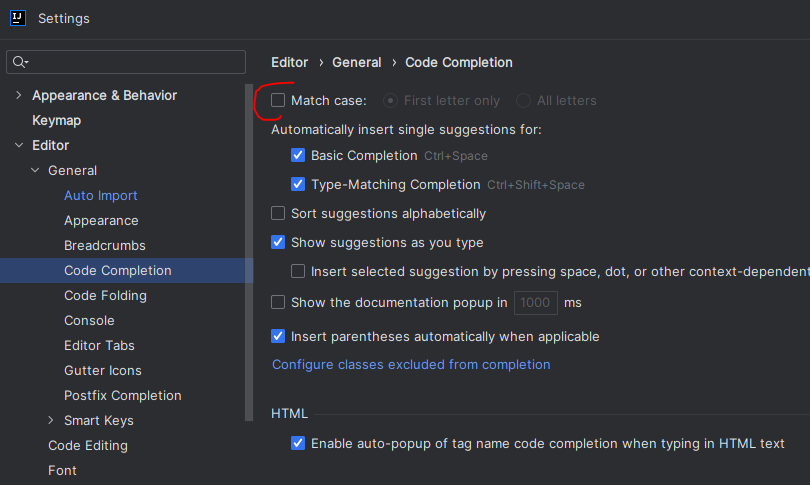
Task: Select Postfix Completion in the tree
Action: [x=123, y=396]
